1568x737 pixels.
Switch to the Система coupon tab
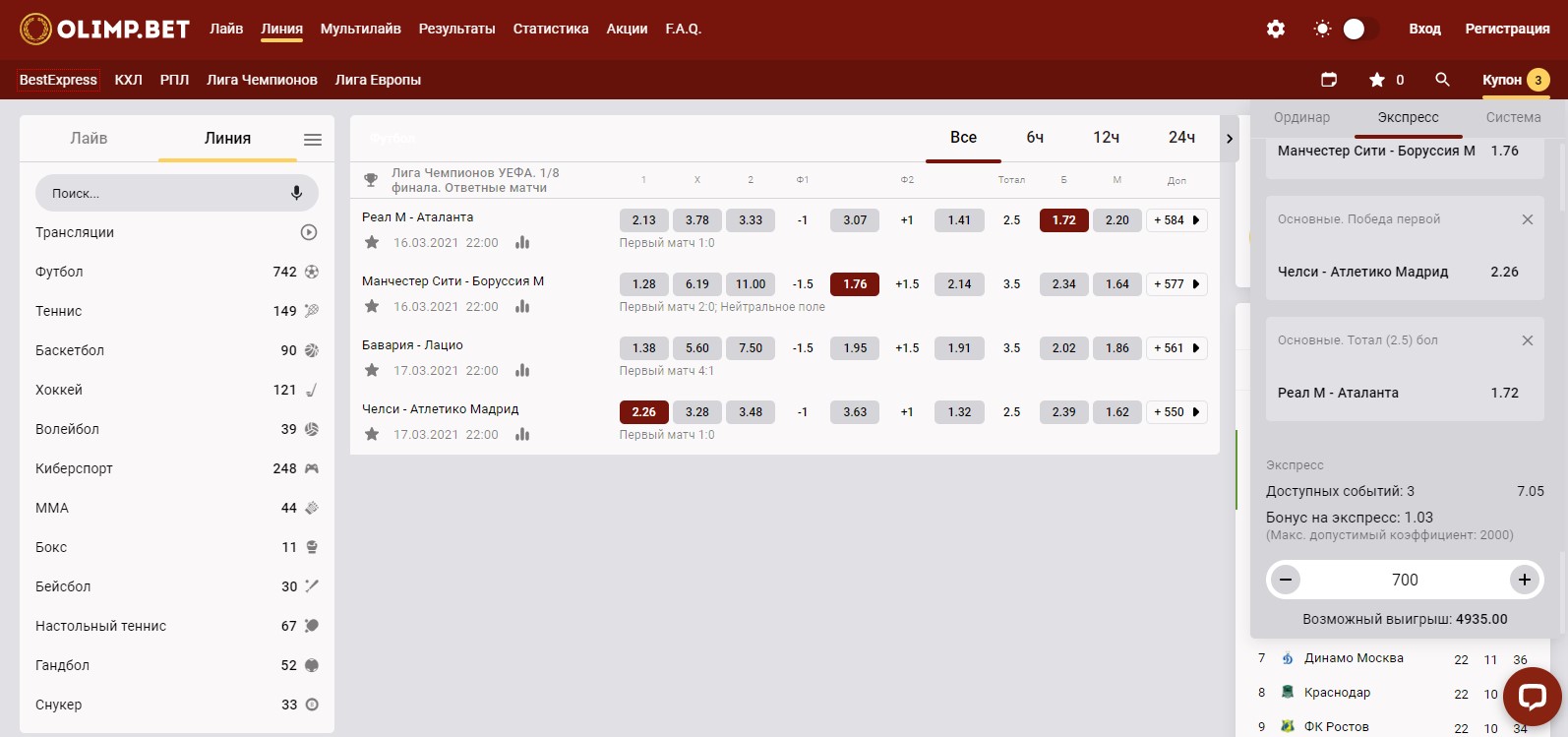coord(1513,117)
